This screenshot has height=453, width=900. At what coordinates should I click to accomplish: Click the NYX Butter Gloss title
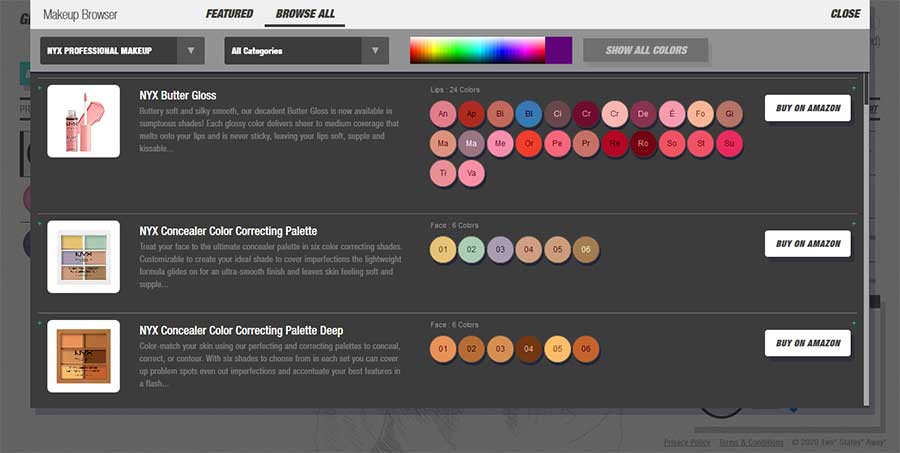[x=177, y=95]
